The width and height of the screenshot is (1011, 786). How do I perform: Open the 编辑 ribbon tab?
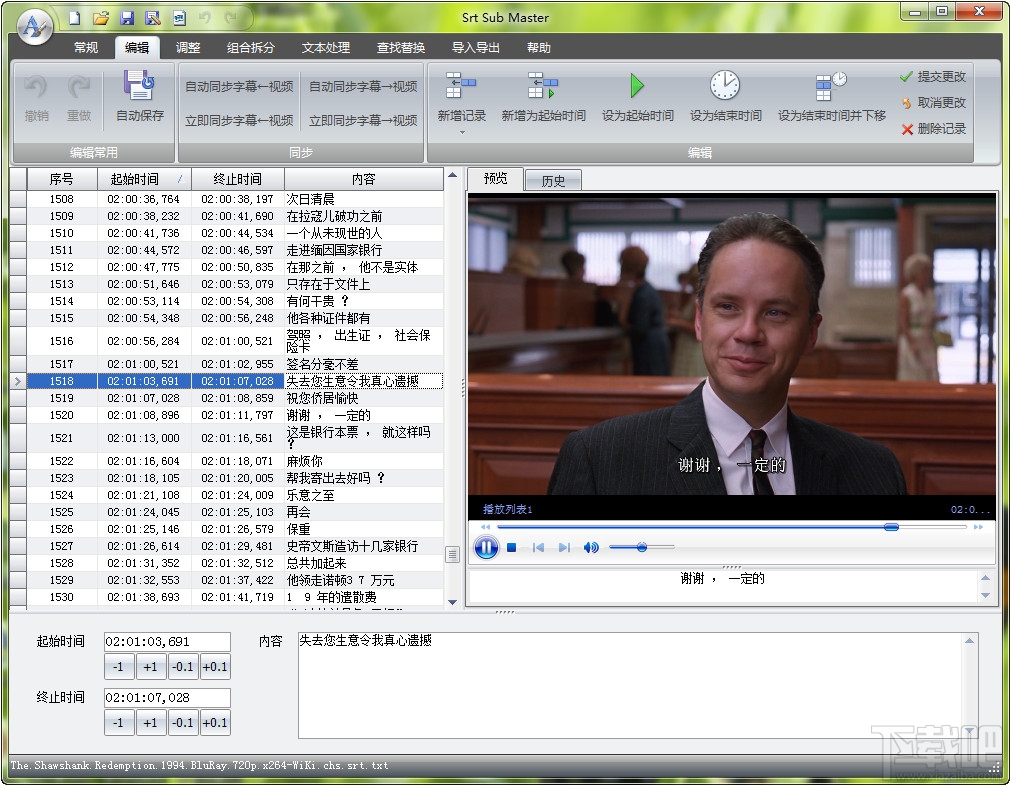click(x=137, y=48)
